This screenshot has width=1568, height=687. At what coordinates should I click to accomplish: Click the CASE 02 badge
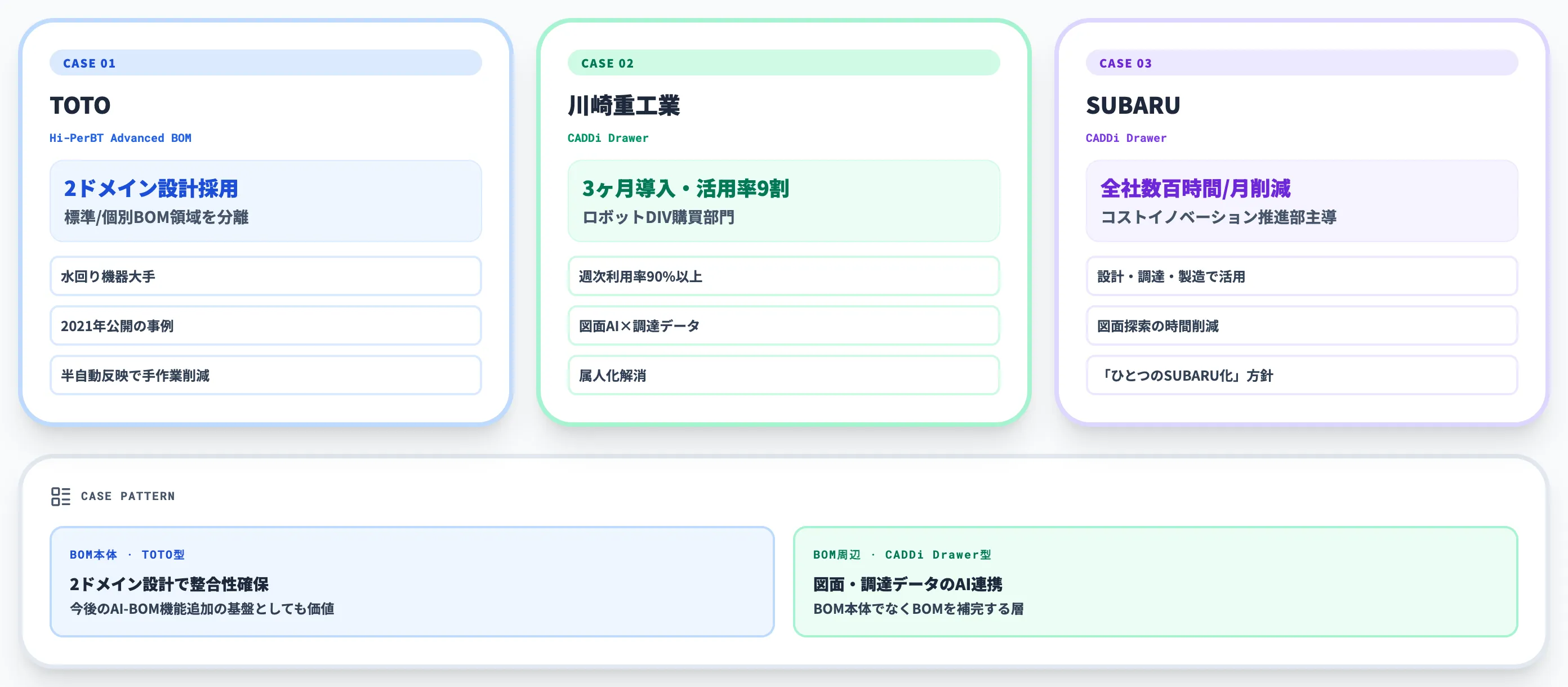pyautogui.click(x=783, y=63)
